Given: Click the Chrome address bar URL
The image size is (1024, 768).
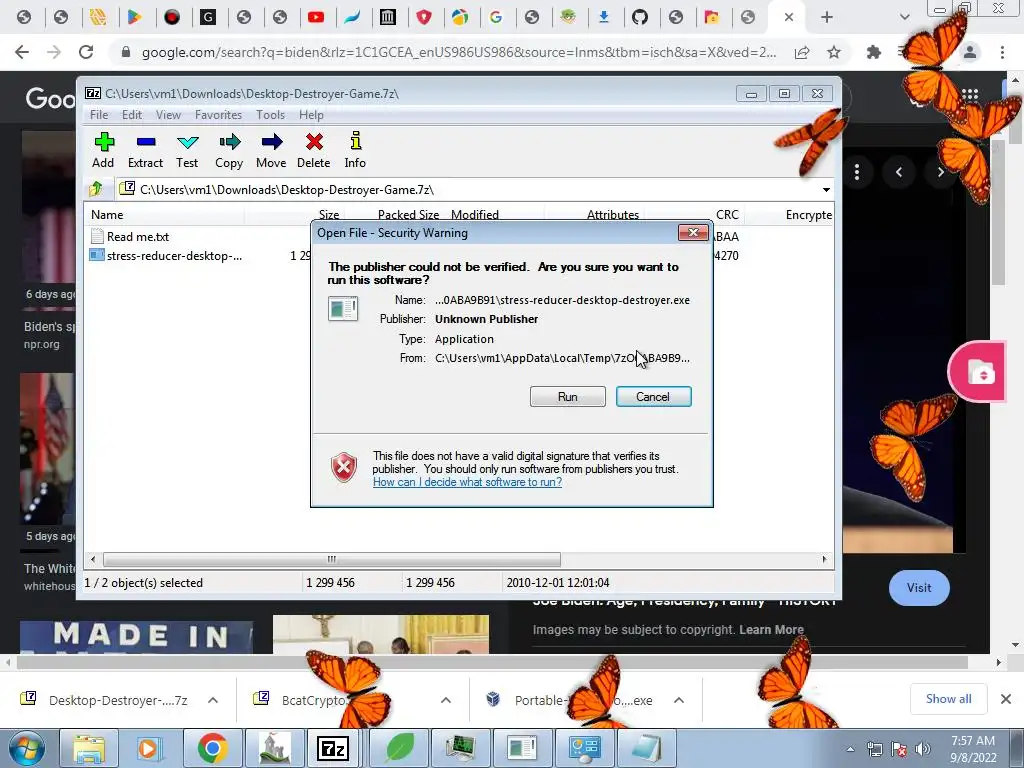Looking at the screenshot, I should 458,52.
